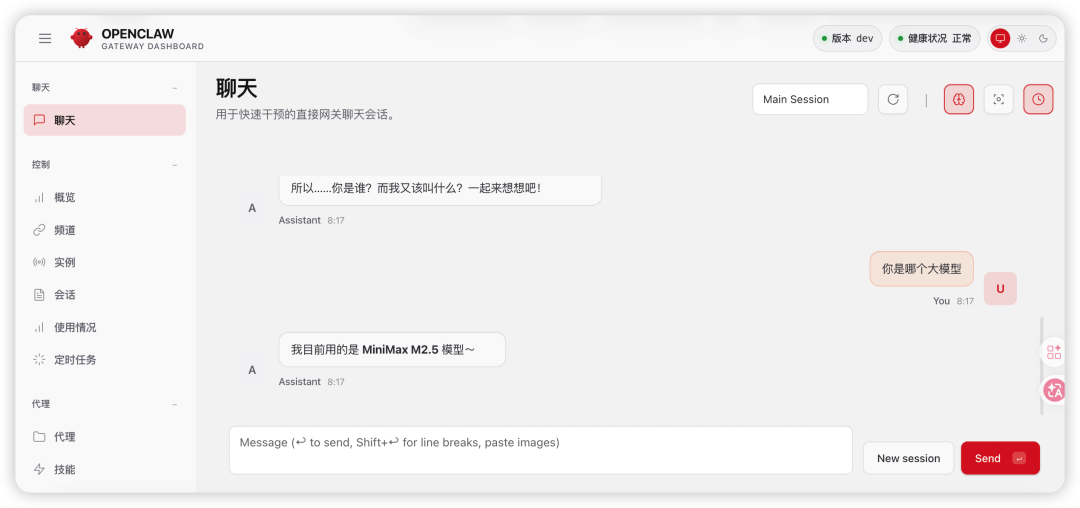
Task: Switch to light theme sun icon
Action: coord(1022,39)
